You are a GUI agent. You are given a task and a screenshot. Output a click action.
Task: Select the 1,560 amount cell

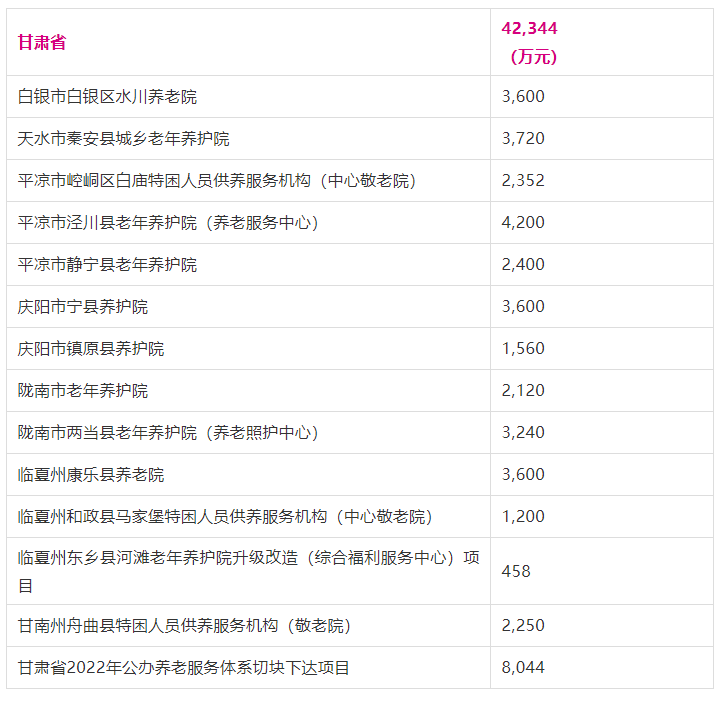pyautogui.click(x=523, y=349)
